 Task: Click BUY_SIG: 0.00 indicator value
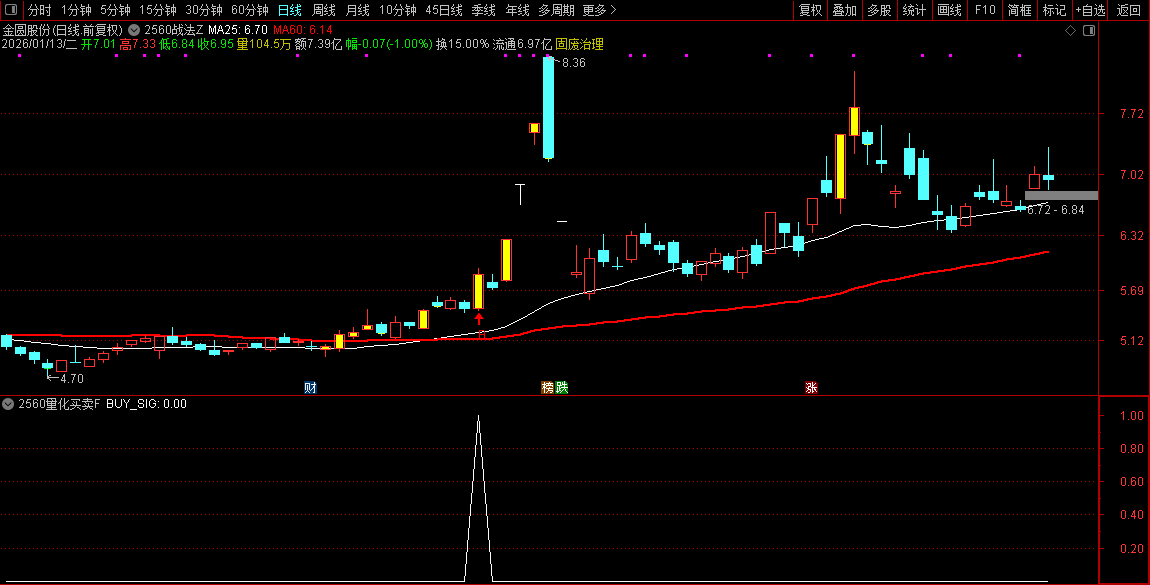(x=146, y=403)
